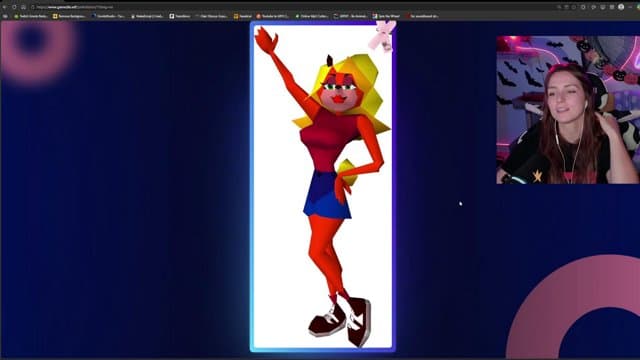
Task: Click the magnifier icon in browser toolbar
Action: (559, 7)
